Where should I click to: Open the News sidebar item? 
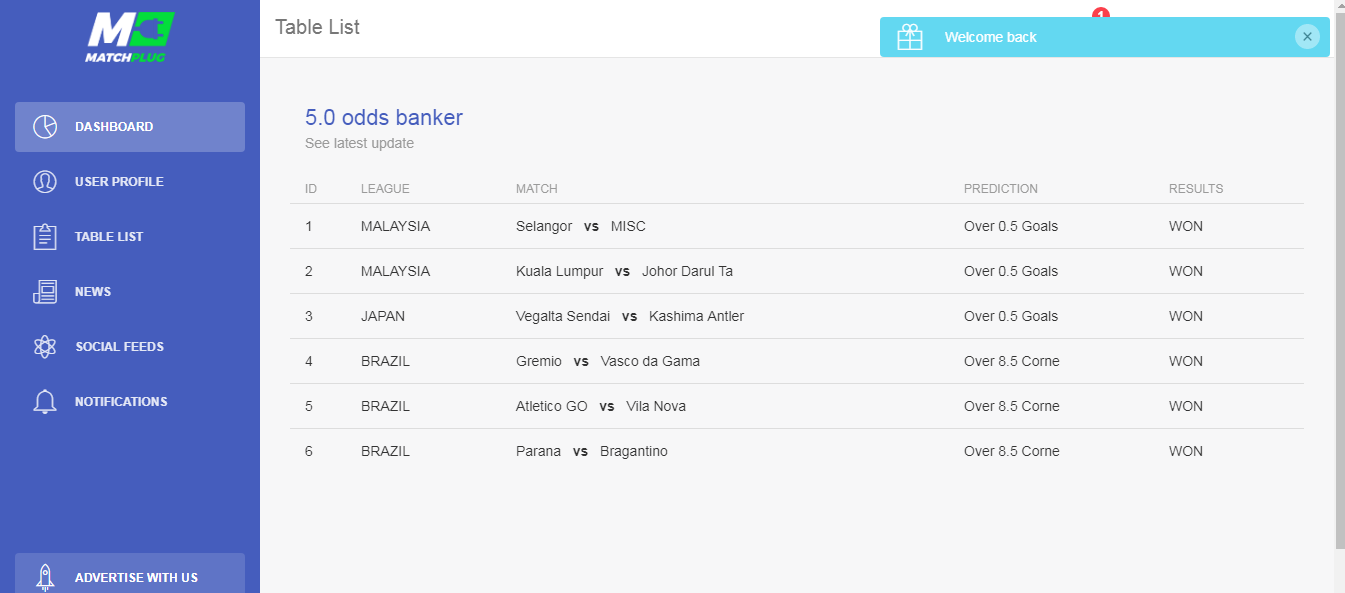(x=130, y=292)
